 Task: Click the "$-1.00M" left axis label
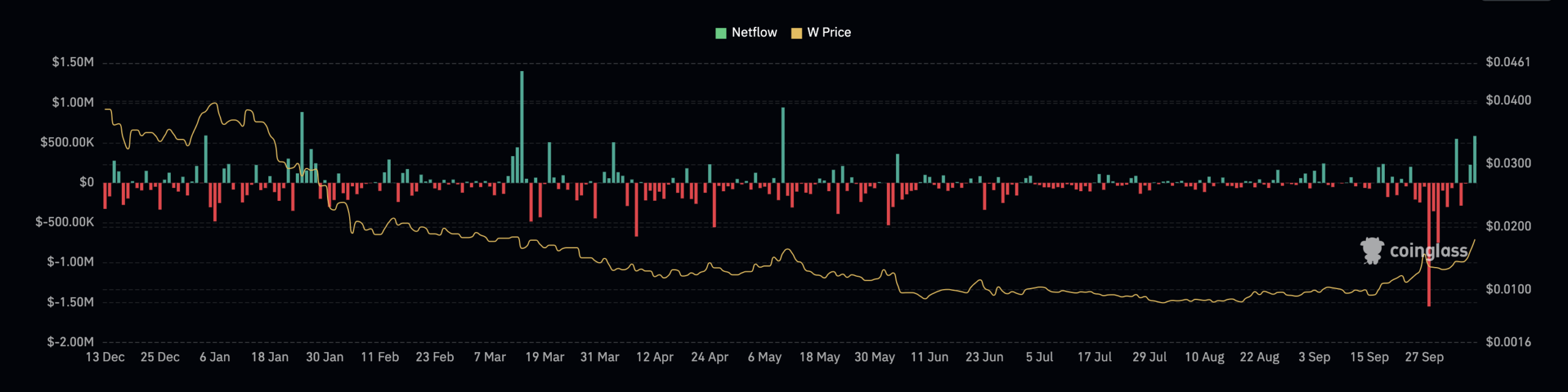pyautogui.click(x=70, y=262)
